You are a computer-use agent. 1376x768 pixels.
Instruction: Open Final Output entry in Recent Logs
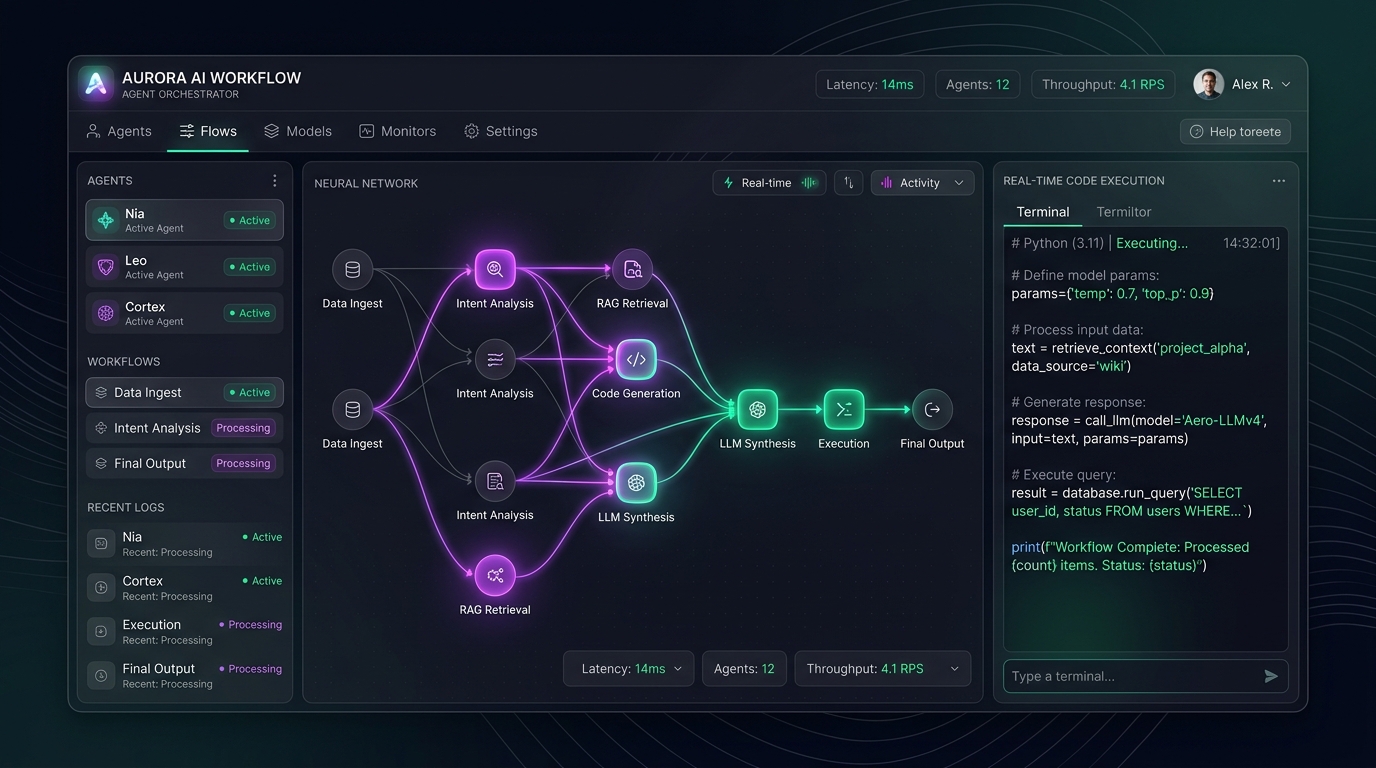pyautogui.click(x=185, y=675)
